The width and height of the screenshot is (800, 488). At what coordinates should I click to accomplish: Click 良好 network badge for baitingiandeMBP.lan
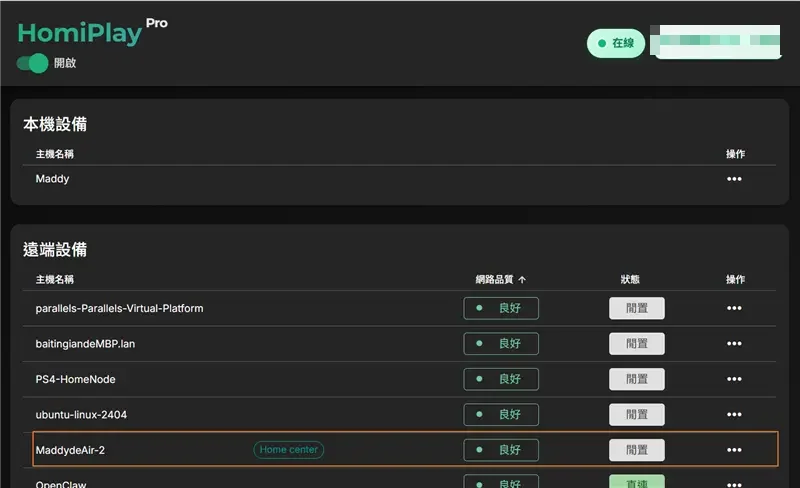[x=501, y=344]
